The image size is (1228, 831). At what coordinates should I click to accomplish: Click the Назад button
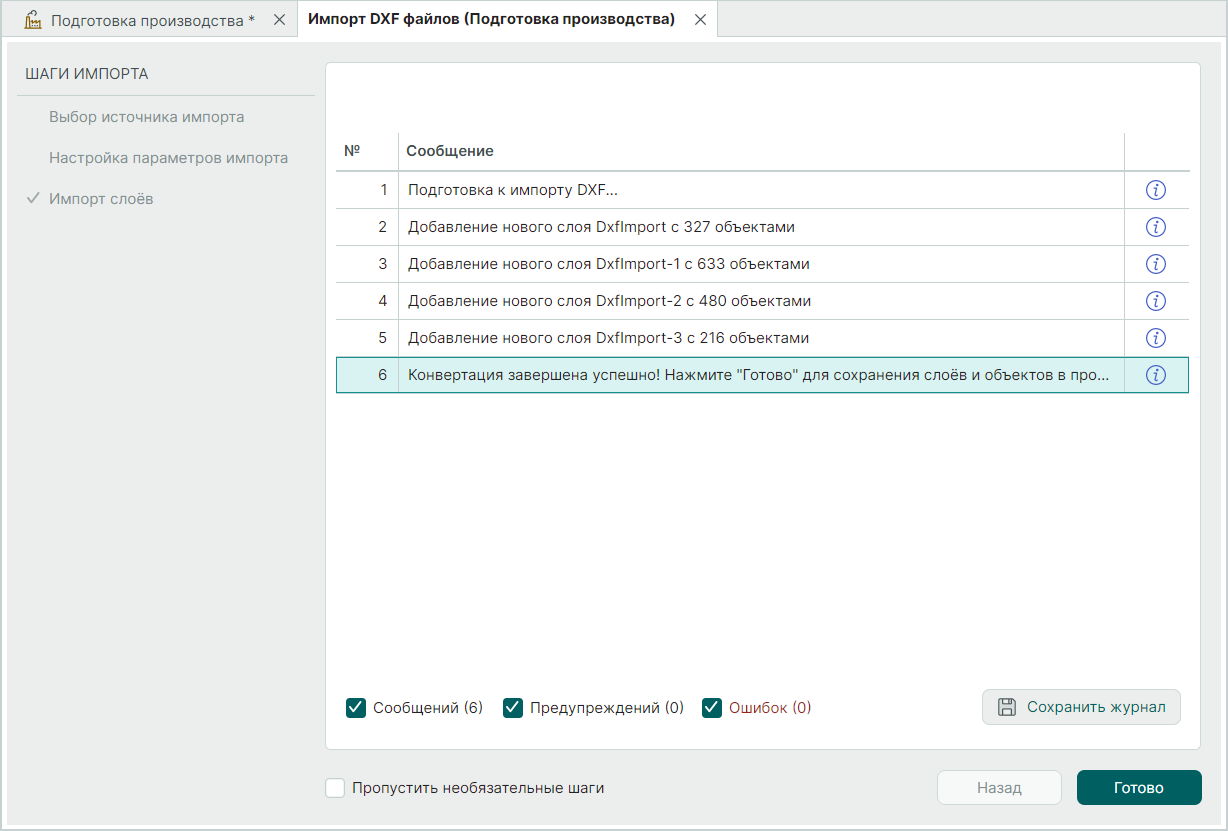999,788
